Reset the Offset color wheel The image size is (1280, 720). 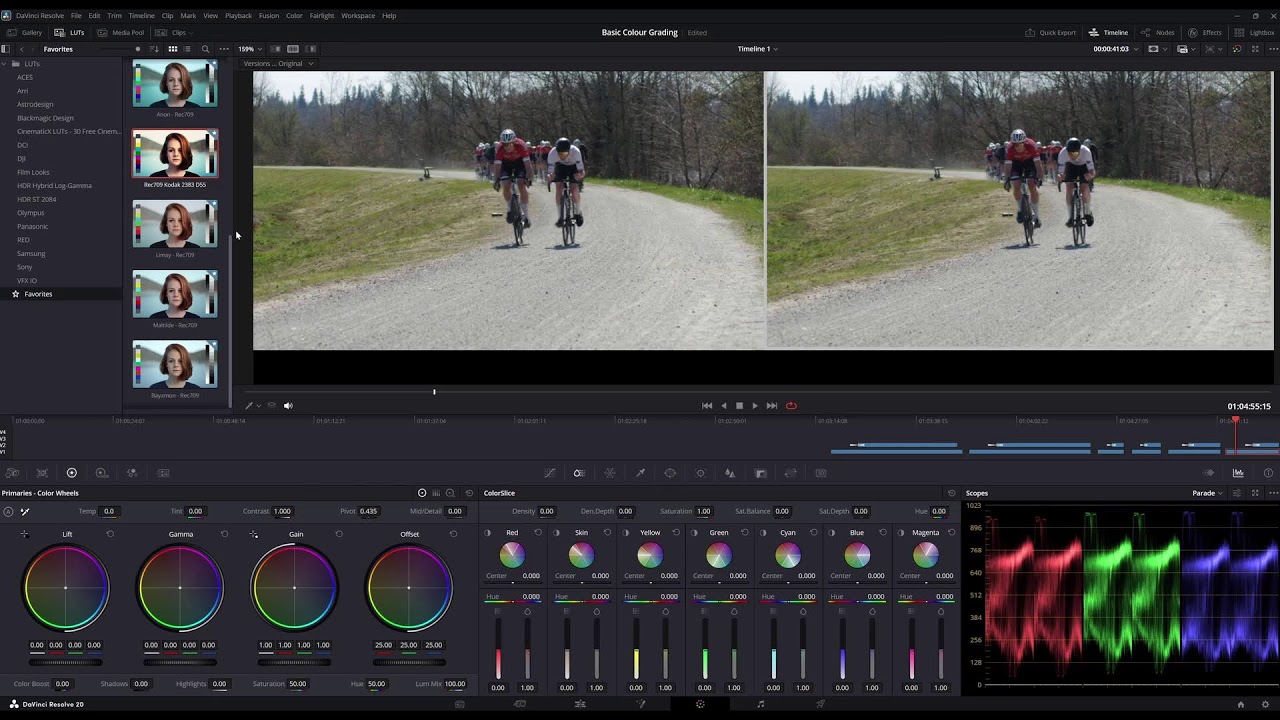click(x=453, y=534)
